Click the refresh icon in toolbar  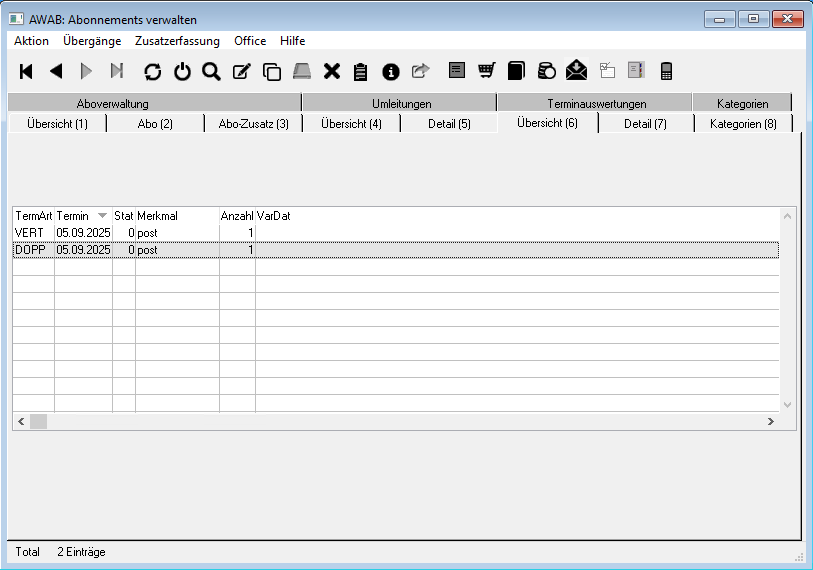tap(152, 71)
